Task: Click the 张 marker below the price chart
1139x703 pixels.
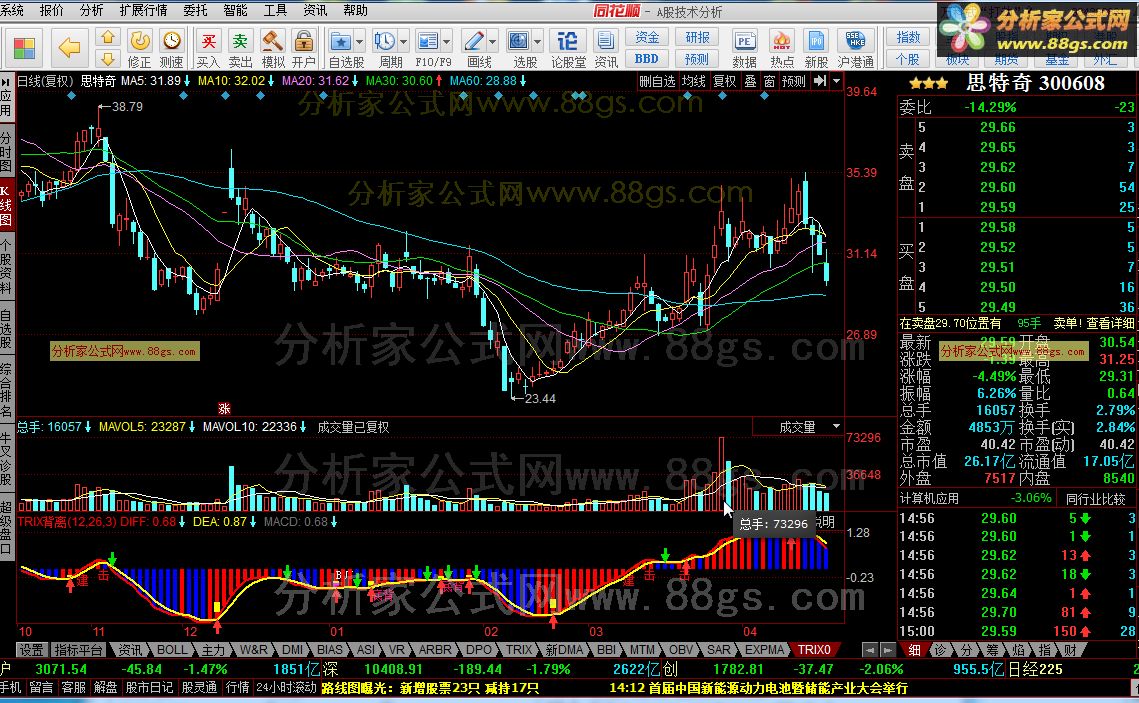Action: click(224, 408)
